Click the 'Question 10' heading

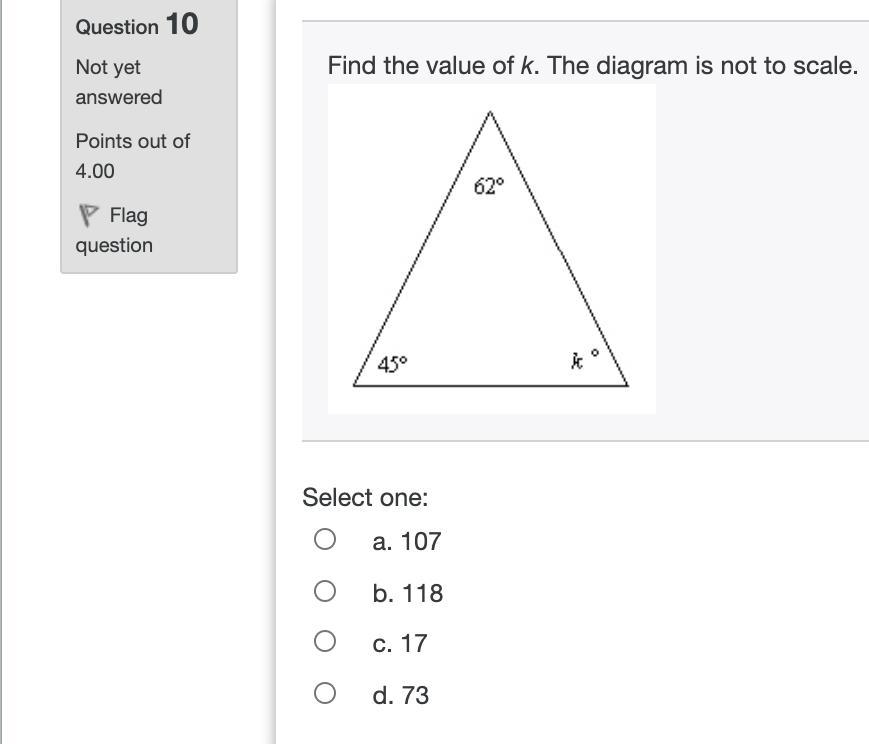(x=137, y=25)
